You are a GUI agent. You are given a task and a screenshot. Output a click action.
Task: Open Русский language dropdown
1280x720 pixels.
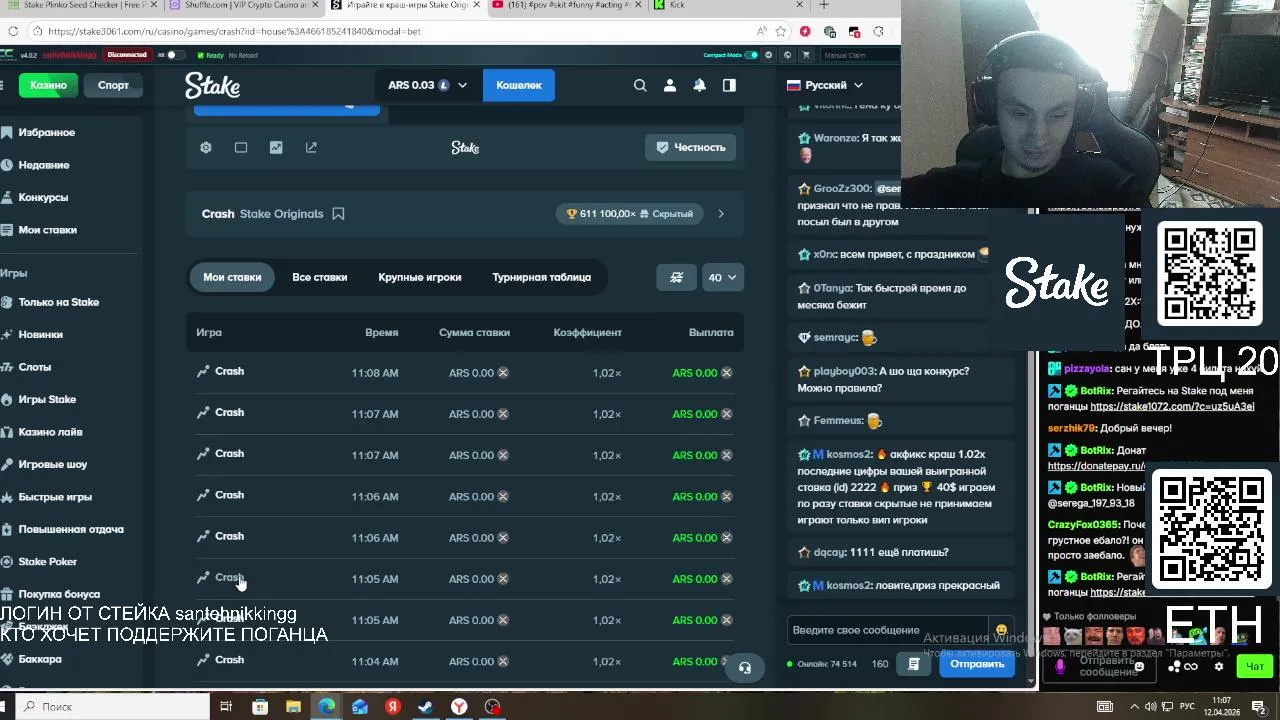point(825,85)
